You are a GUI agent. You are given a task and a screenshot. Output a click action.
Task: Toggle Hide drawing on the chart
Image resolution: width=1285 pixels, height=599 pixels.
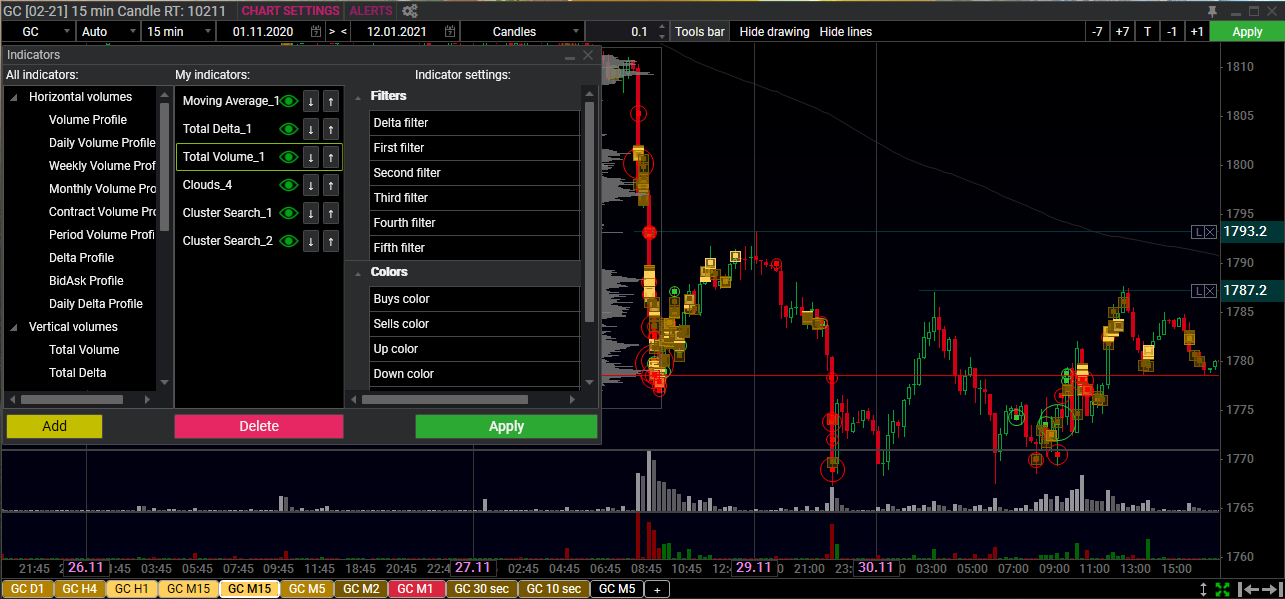tap(775, 31)
